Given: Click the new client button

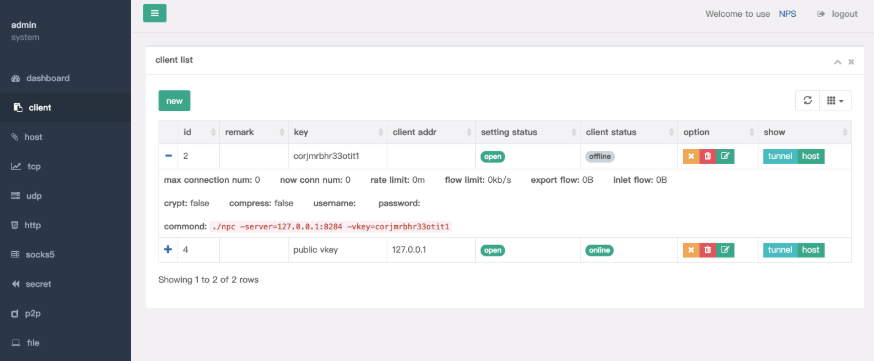Looking at the screenshot, I should (174, 101).
